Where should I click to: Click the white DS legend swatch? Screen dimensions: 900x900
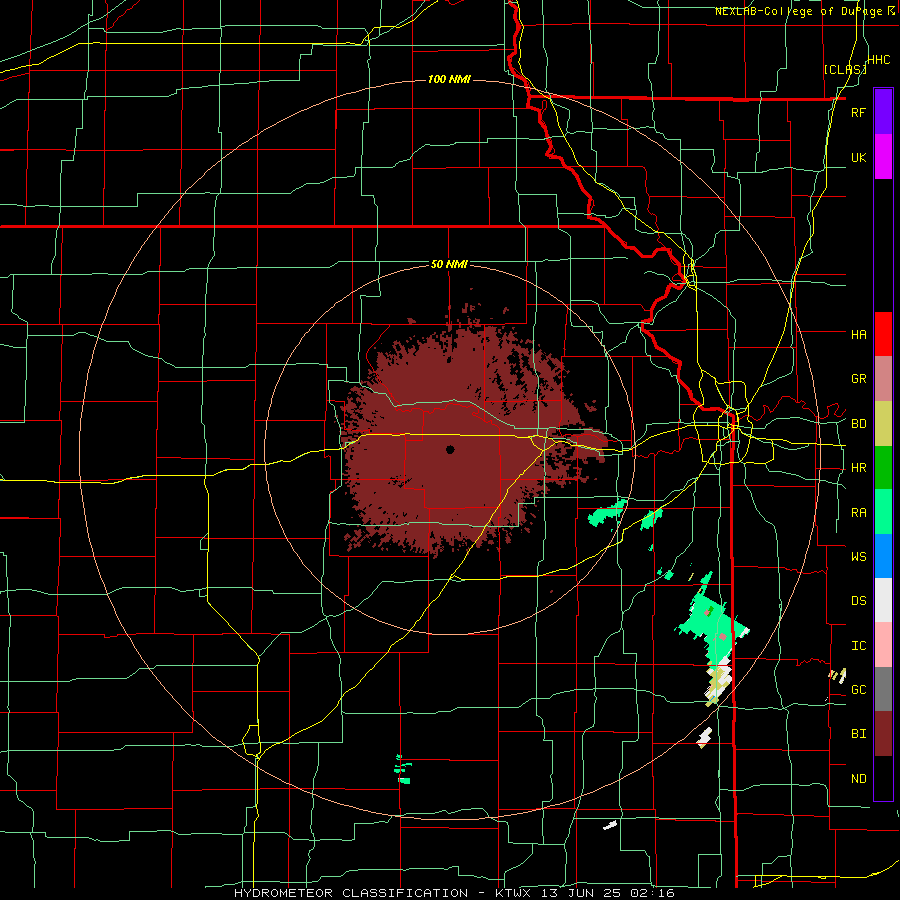[883, 600]
